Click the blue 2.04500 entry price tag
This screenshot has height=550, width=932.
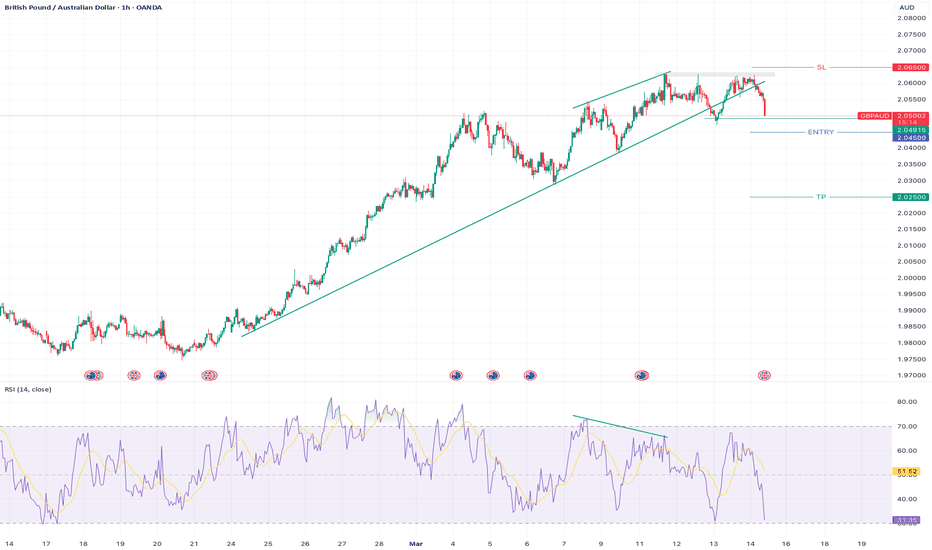pyautogui.click(x=911, y=137)
